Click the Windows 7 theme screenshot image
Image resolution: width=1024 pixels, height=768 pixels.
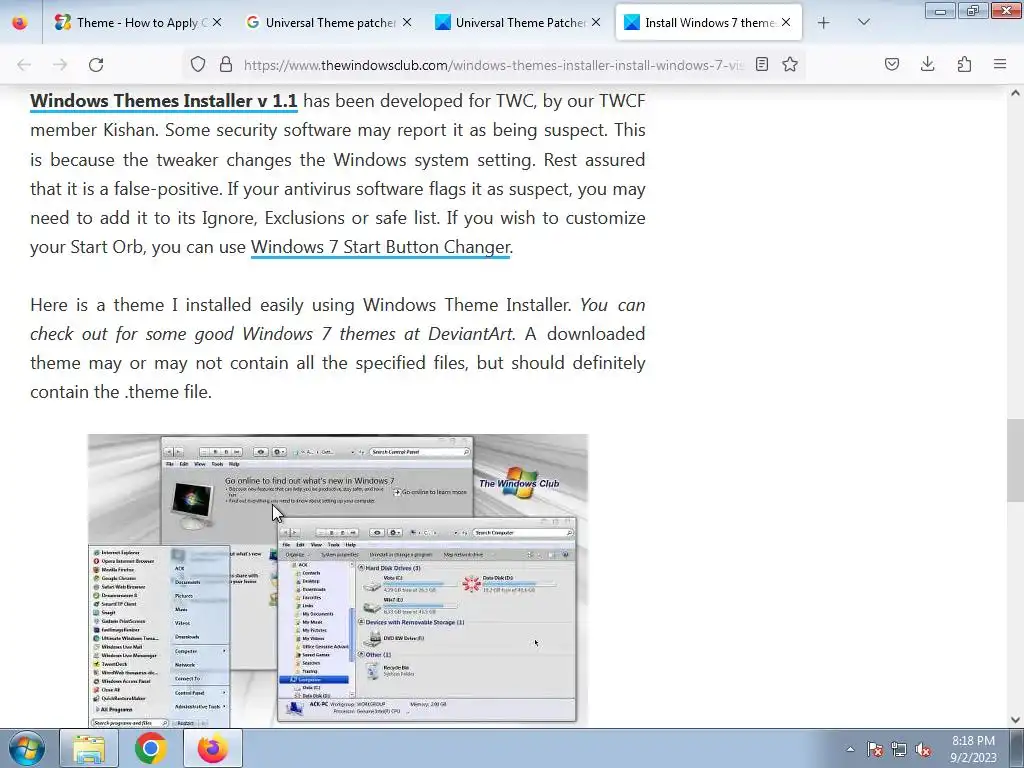tap(338, 580)
